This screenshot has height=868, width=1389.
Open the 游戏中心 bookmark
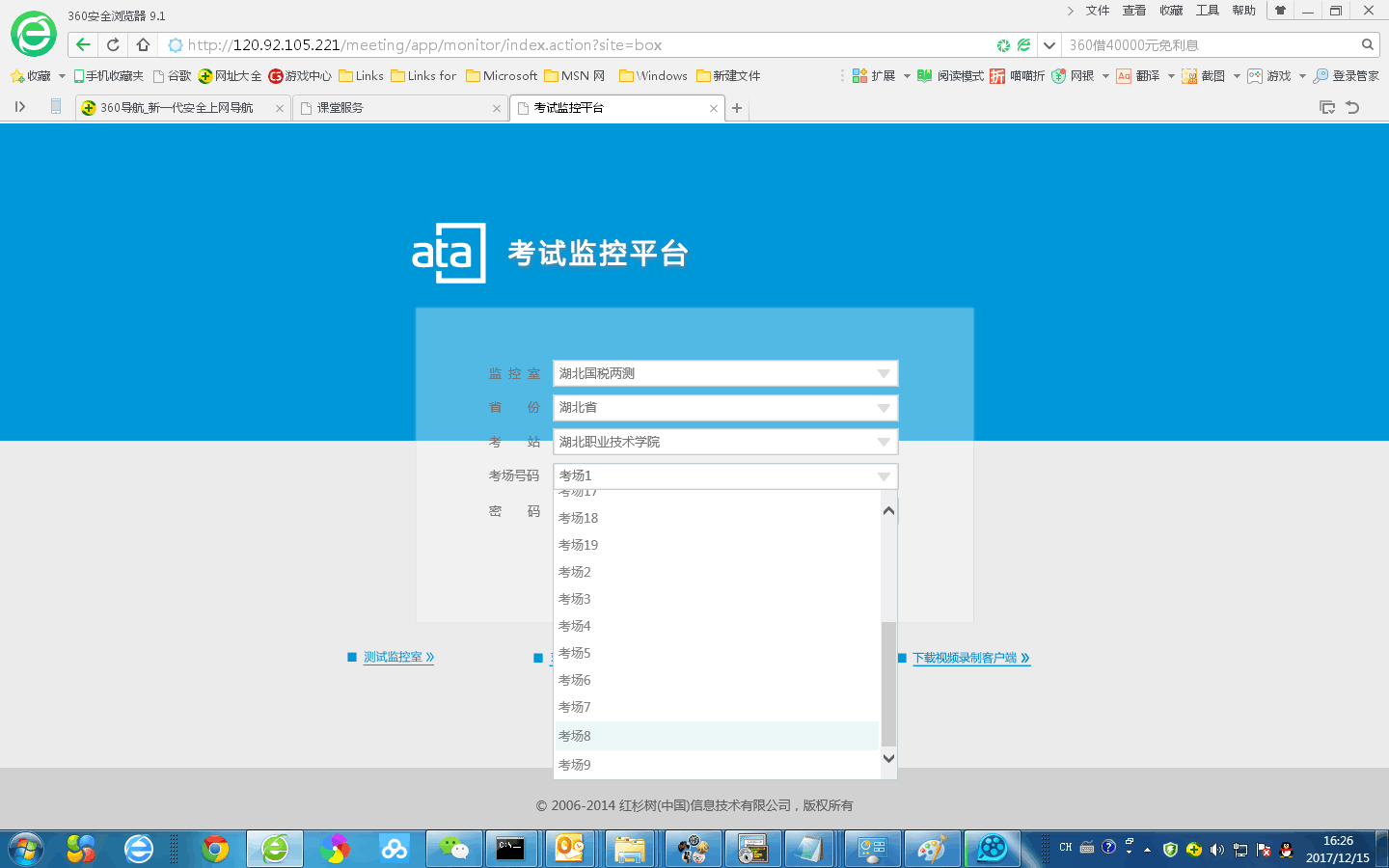[300, 75]
